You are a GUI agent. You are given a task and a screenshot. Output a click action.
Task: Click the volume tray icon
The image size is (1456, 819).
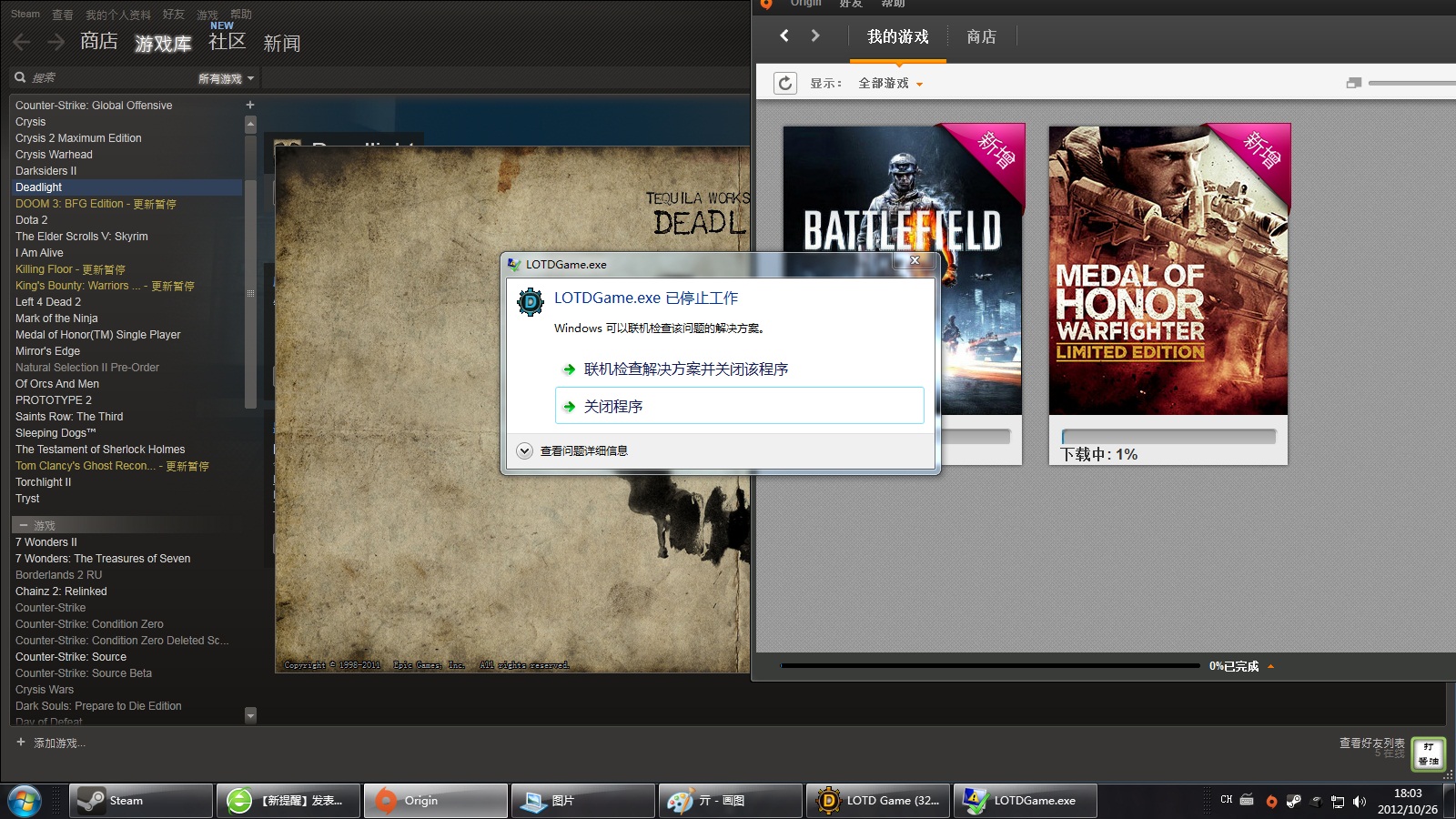click(x=1360, y=801)
